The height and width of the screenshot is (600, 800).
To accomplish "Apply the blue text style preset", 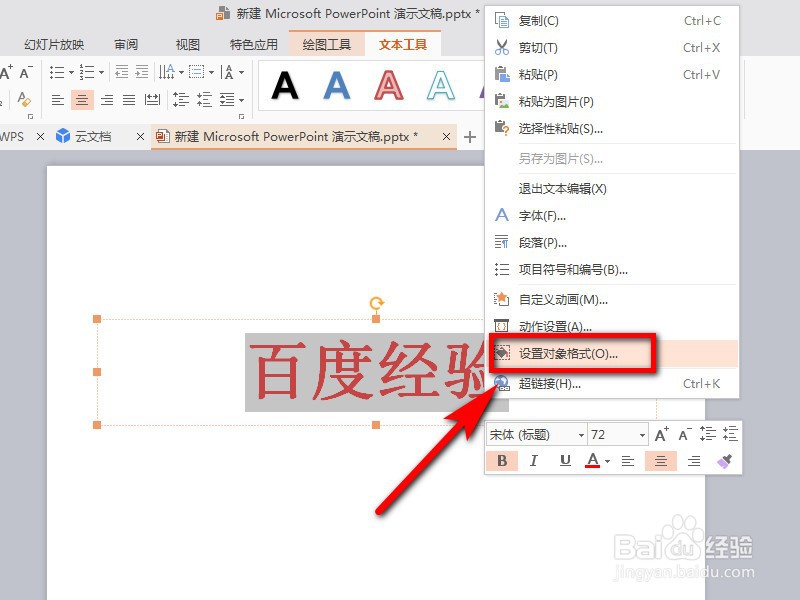I will [337, 85].
